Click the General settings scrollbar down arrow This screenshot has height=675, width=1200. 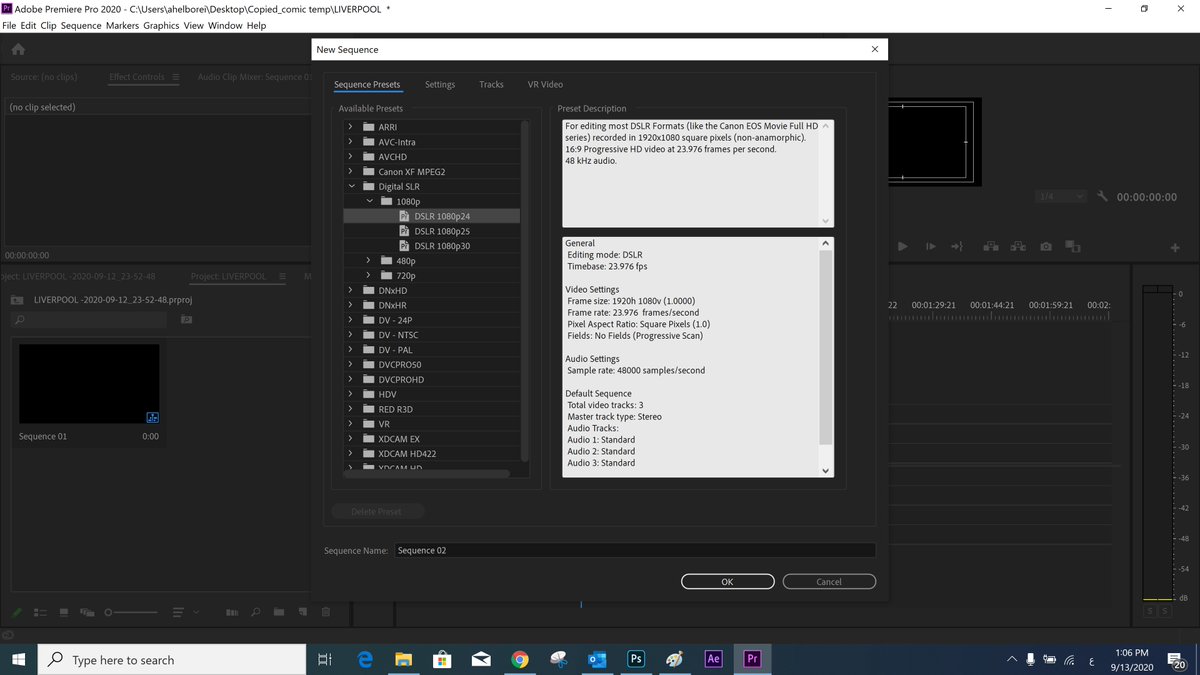pos(826,470)
